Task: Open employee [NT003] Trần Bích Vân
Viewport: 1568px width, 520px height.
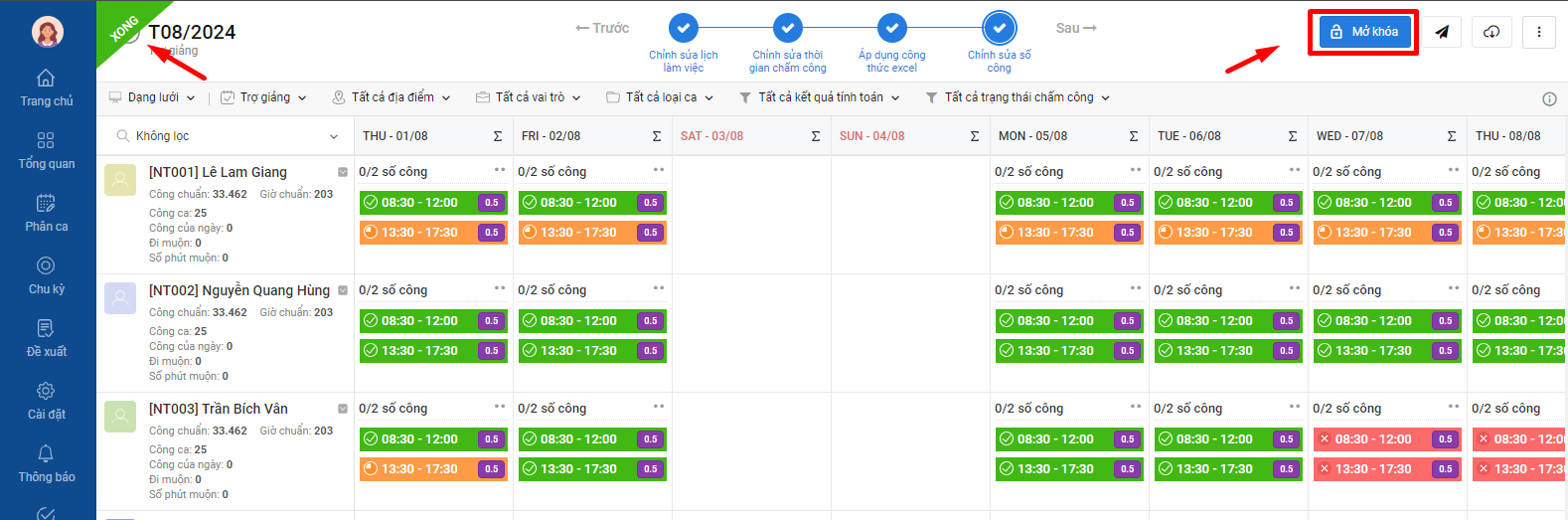Action: pyautogui.click(x=219, y=409)
